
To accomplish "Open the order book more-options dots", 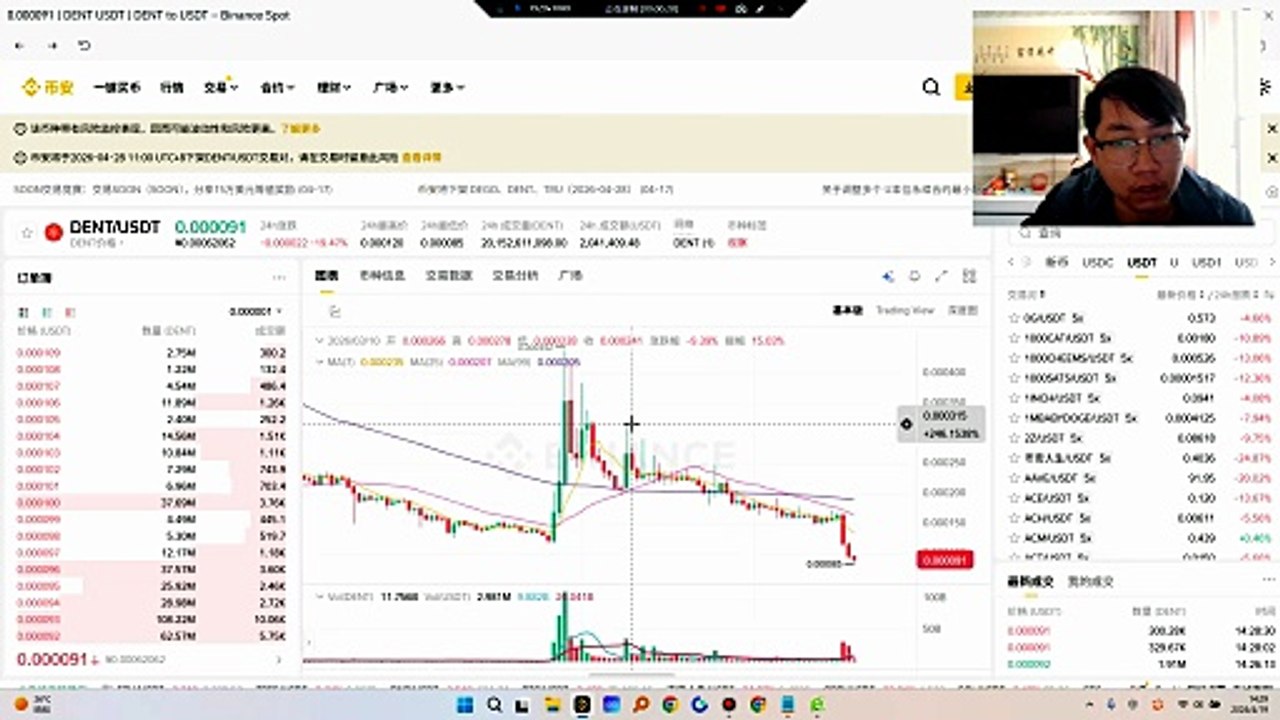I will 279,278.
